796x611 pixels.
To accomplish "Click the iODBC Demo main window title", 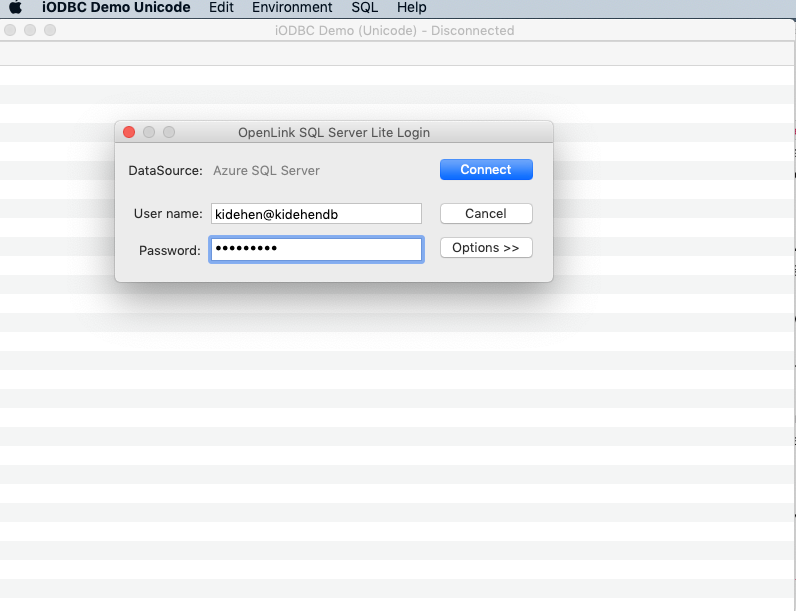I will point(394,30).
